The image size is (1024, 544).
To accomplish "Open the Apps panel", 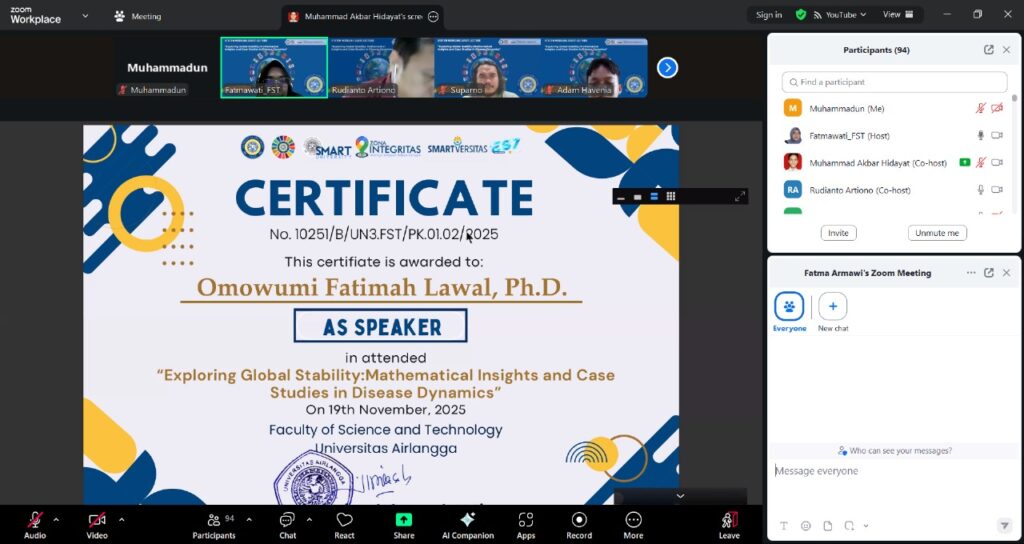I will (526, 524).
